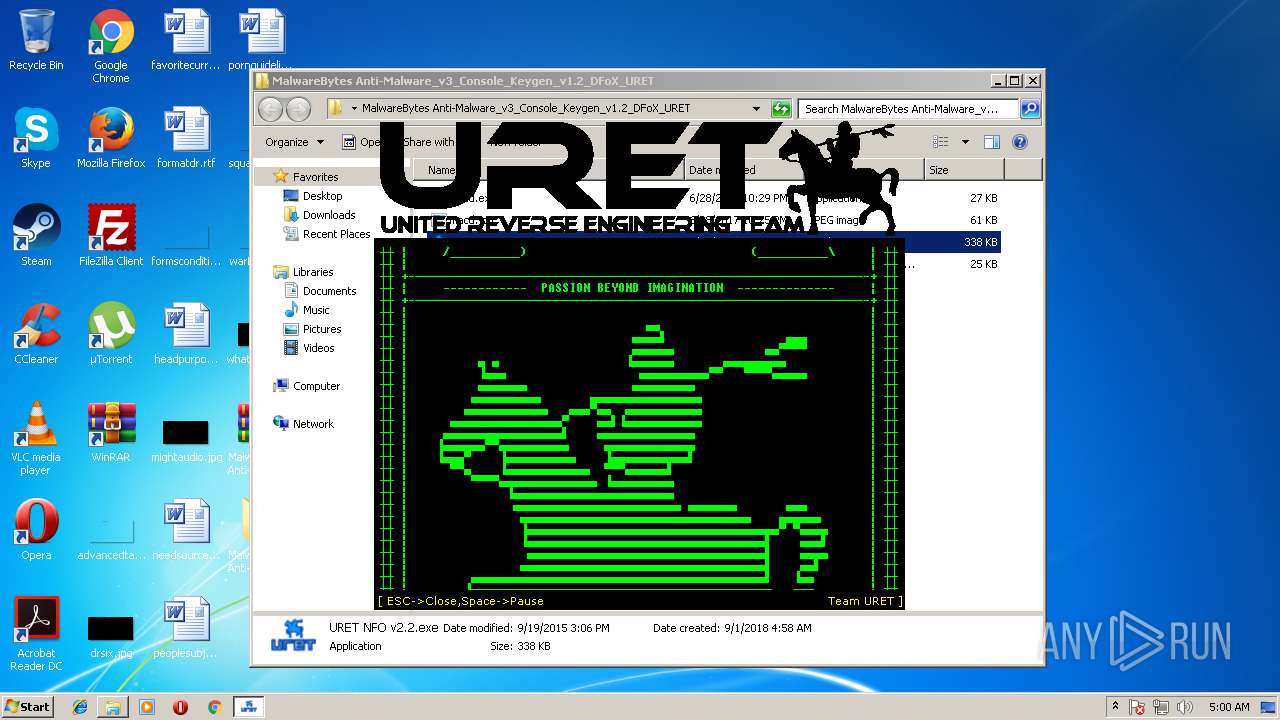Open Music library in navigation pane
The height and width of the screenshot is (720, 1280).
(316, 310)
